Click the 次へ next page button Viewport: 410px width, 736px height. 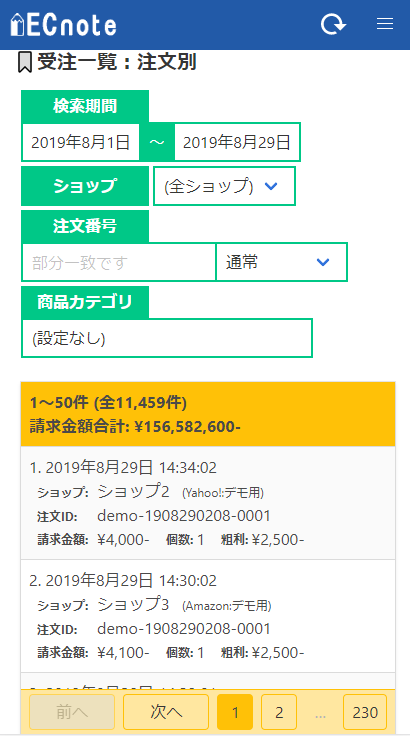tap(166, 712)
